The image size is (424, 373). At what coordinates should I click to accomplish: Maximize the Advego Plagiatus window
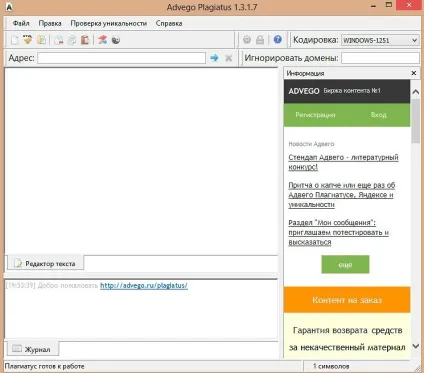pos(389,5)
